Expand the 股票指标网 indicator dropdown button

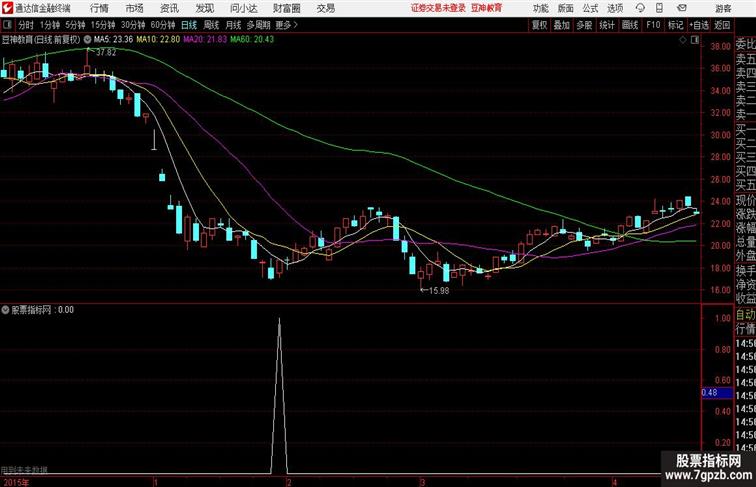click(5, 310)
